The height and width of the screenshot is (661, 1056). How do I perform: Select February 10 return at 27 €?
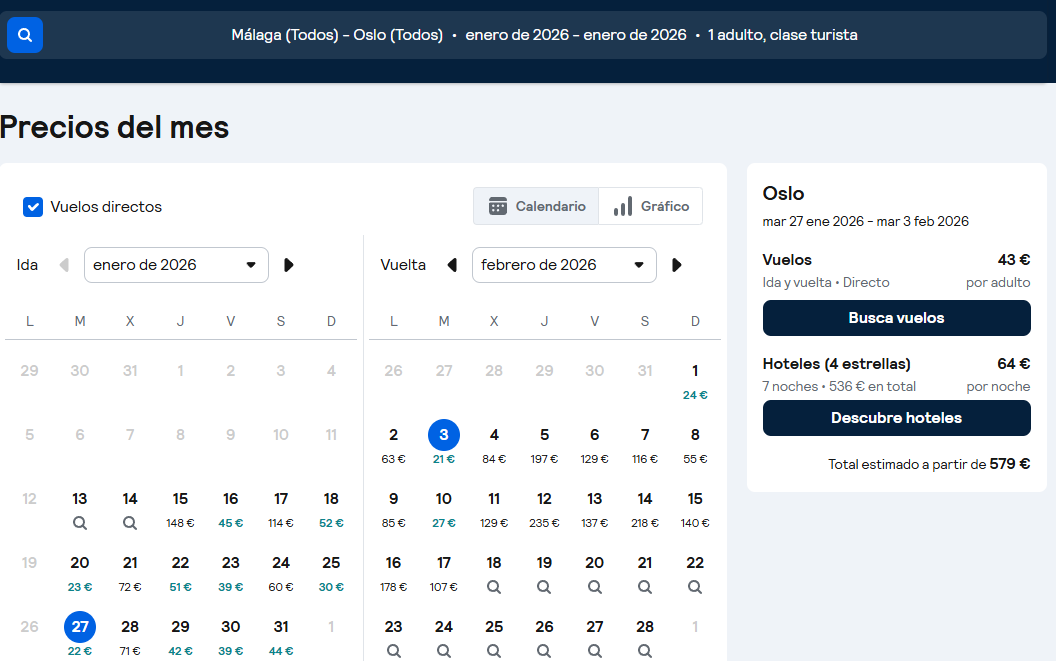coord(444,508)
